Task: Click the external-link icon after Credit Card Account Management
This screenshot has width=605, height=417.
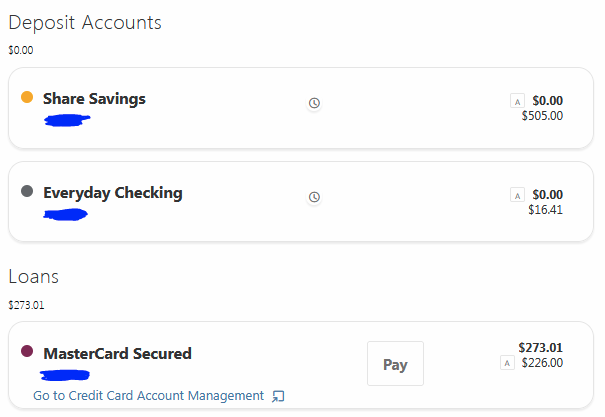Action: (279, 397)
